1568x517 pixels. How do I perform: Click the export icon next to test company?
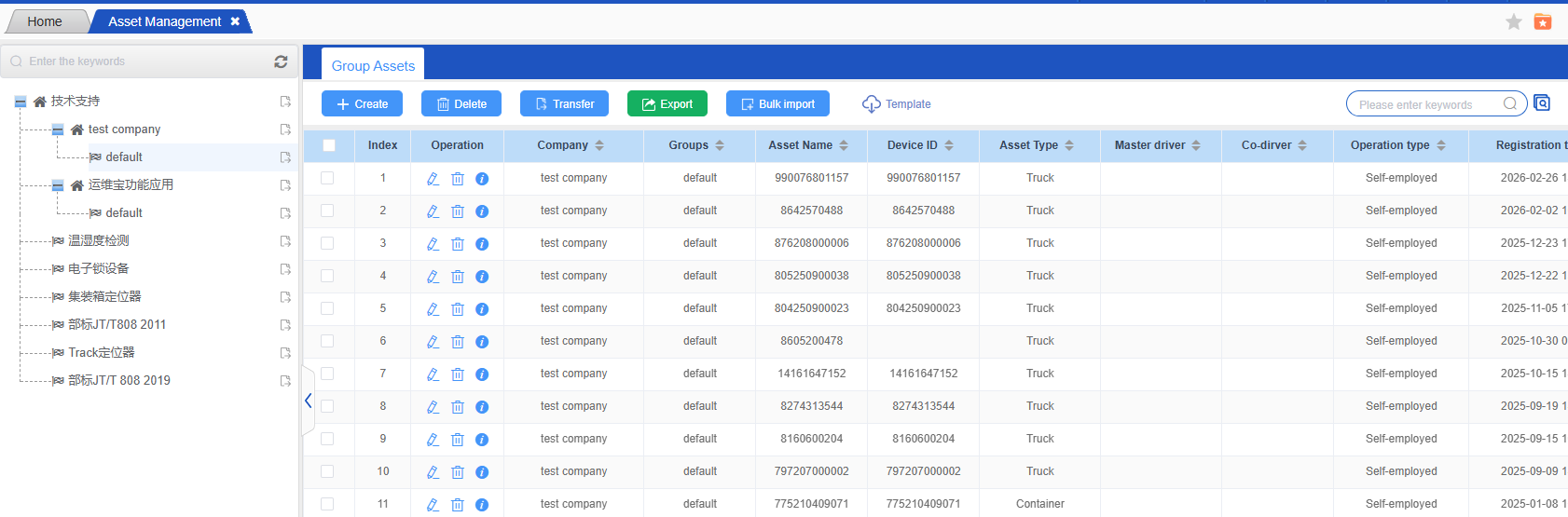tap(285, 129)
